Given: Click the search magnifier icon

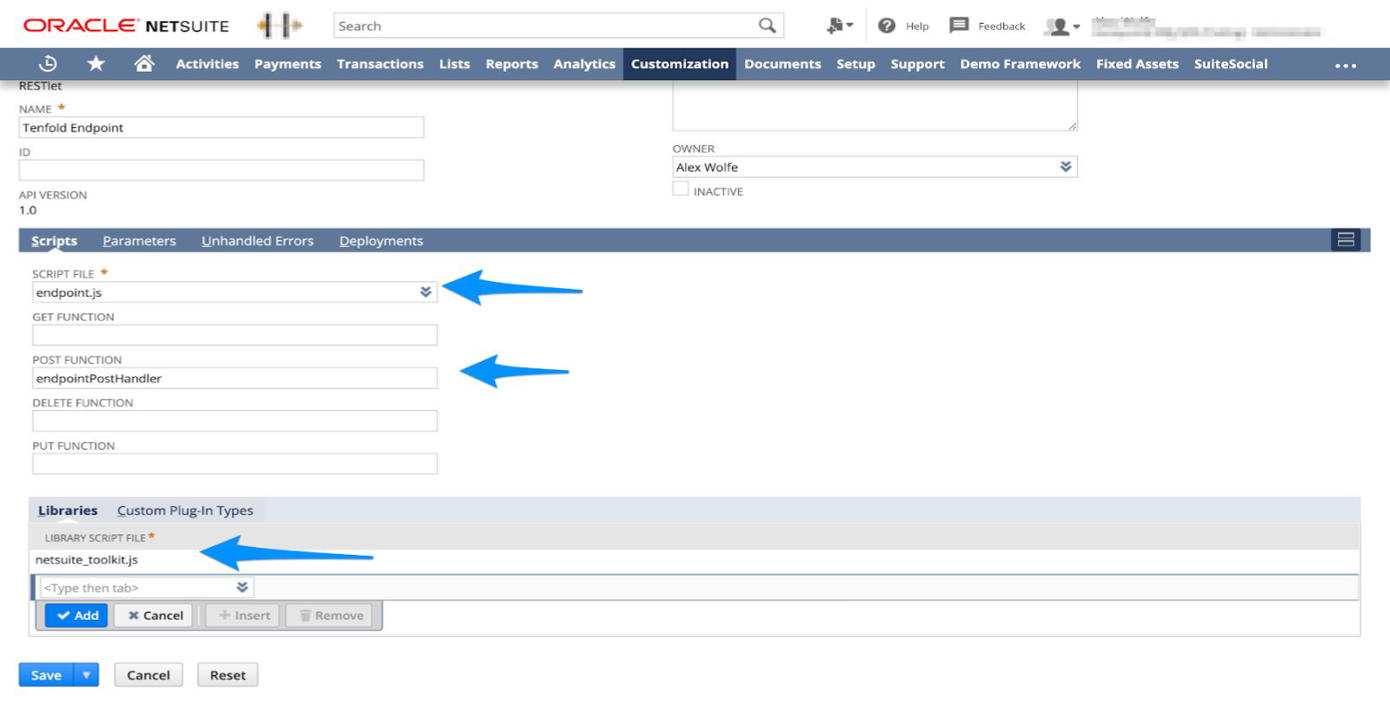Looking at the screenshot, I should click(x=767, y=25).
